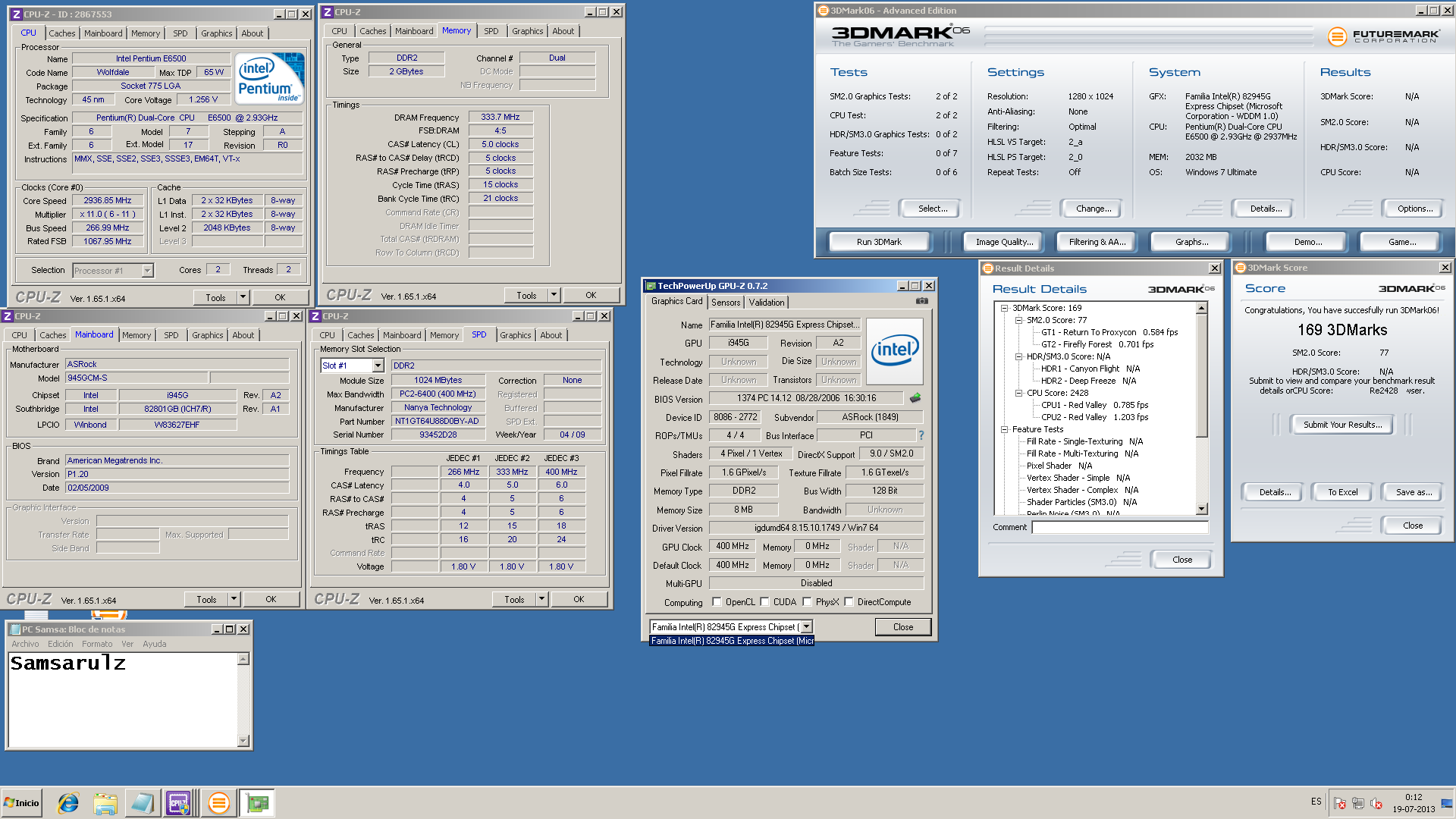Click the CPU-Z ID 2867553 title bar icon
This screenshot has width=1456, height=819.
[16, 14]
